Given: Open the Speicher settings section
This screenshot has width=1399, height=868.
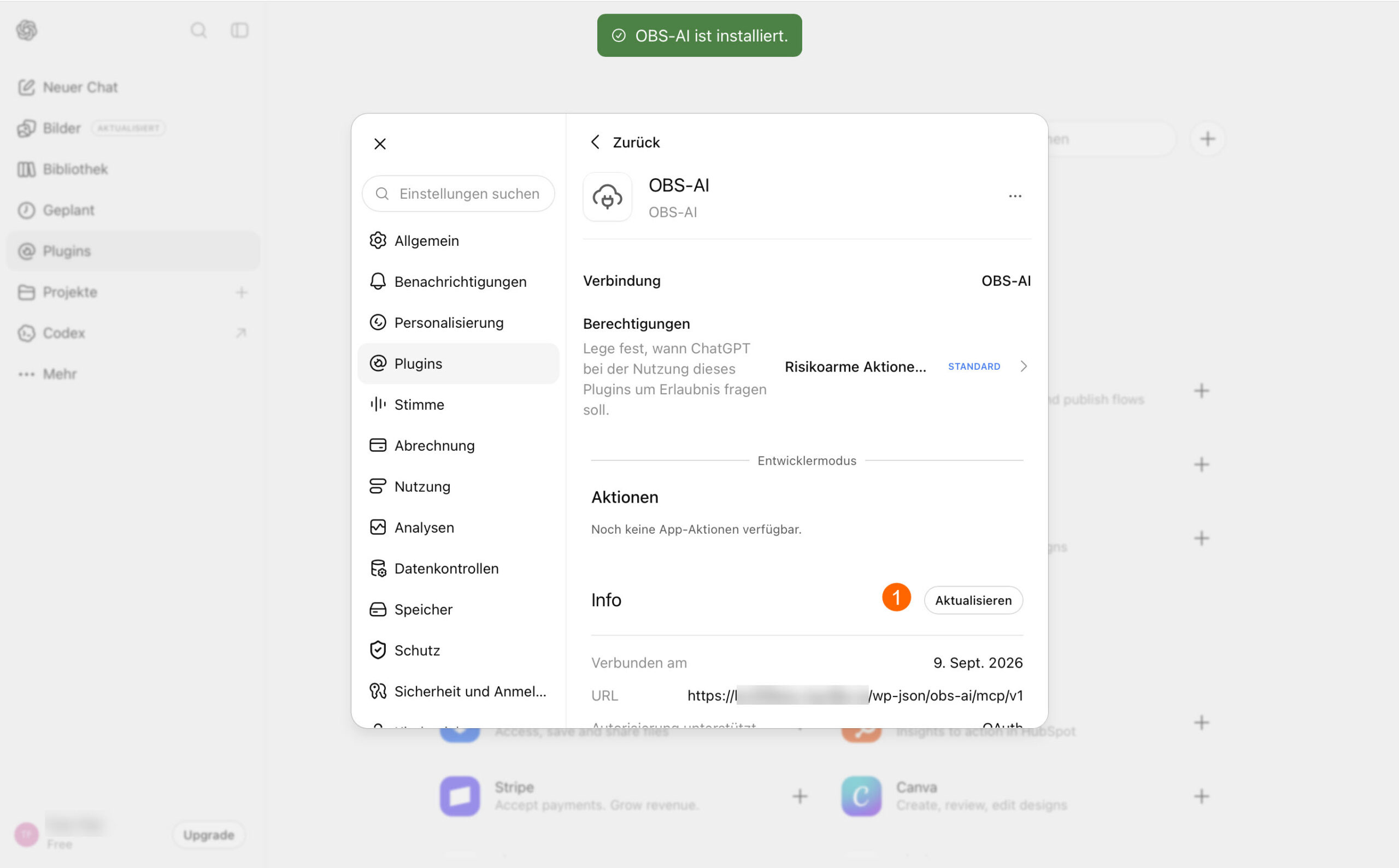Looking at the screenshot, I should coord(459,609).
